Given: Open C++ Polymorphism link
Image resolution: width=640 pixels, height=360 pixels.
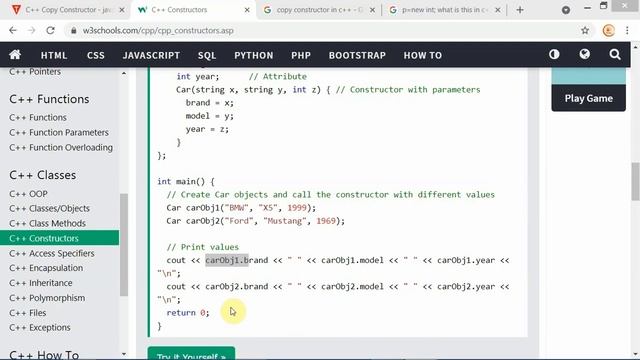Looking at the screenshot, I should point(47,298).
